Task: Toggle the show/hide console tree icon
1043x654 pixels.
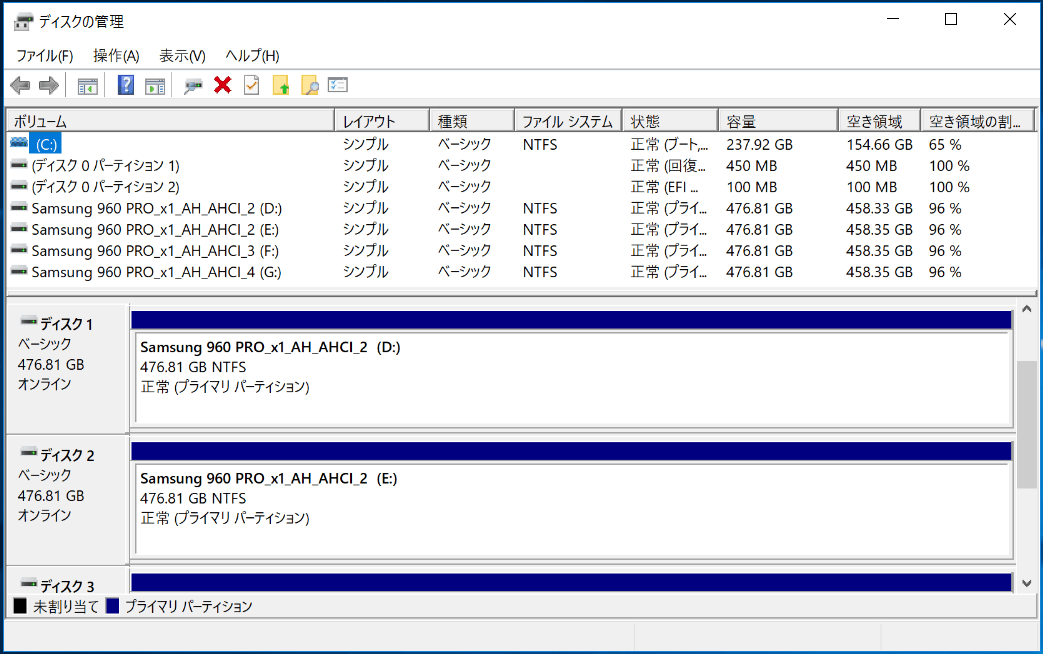Action: pos(87,86)
